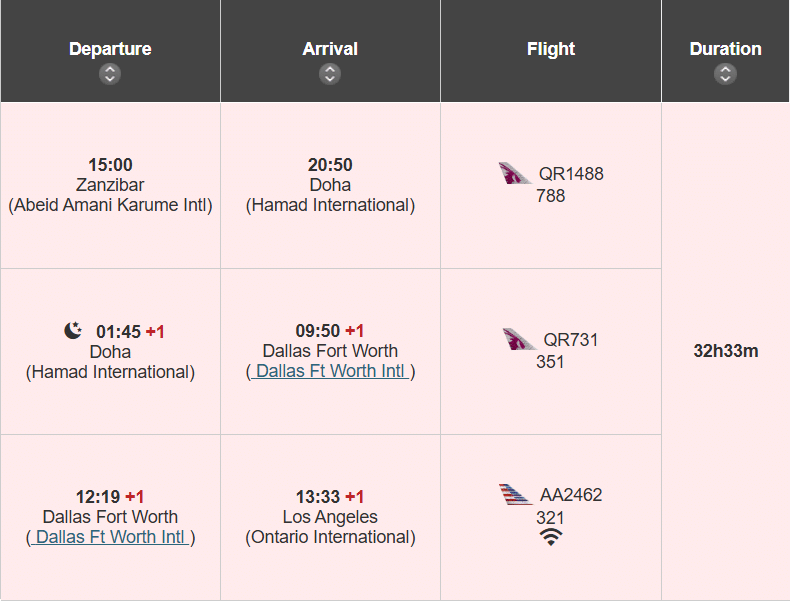Click the 13:33 Los Angeles arrival cell
Viewport: 800px width, 601px height.
click(330, 517)
